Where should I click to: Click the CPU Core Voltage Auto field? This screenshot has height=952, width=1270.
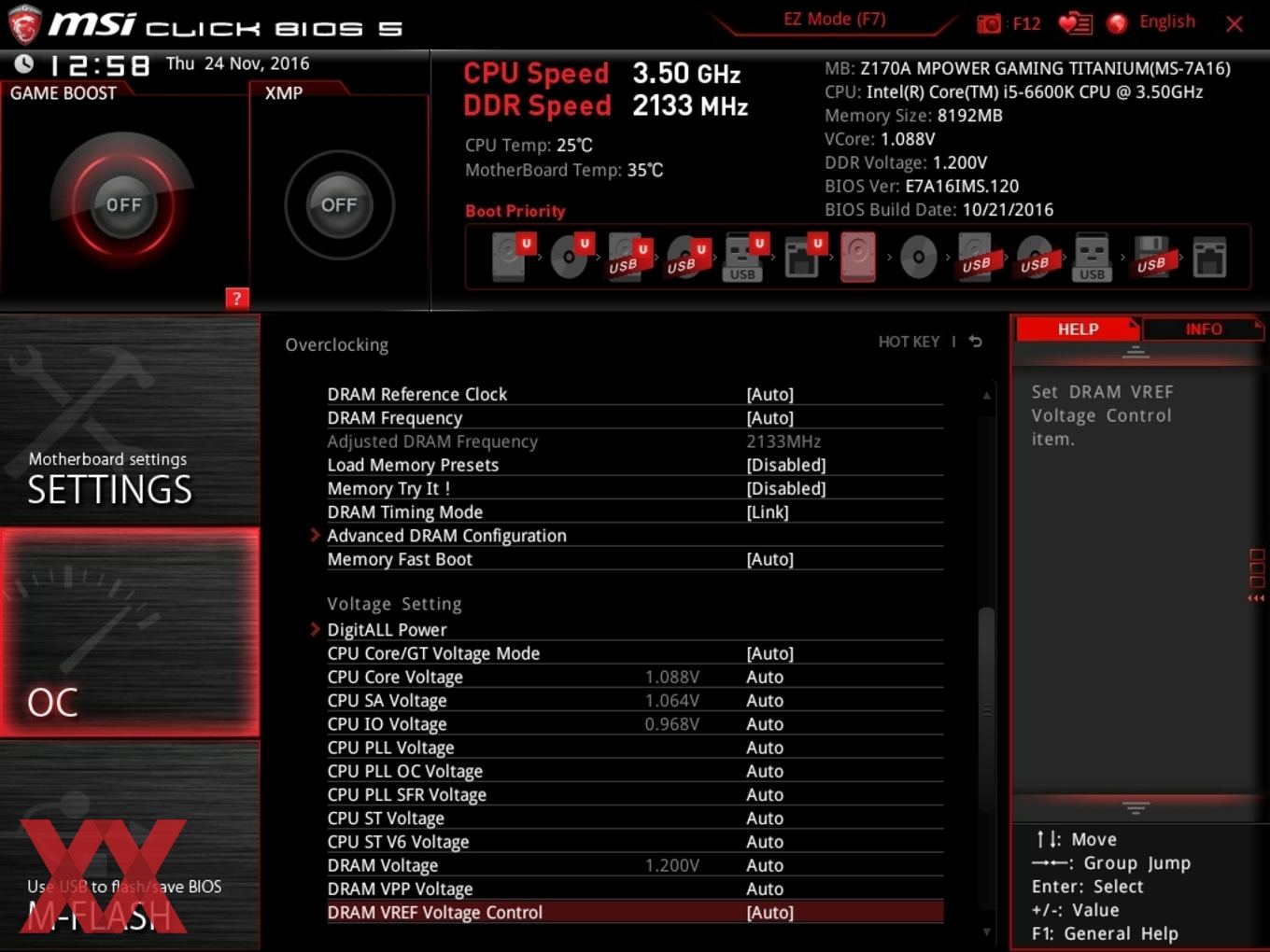click(765, 677)
